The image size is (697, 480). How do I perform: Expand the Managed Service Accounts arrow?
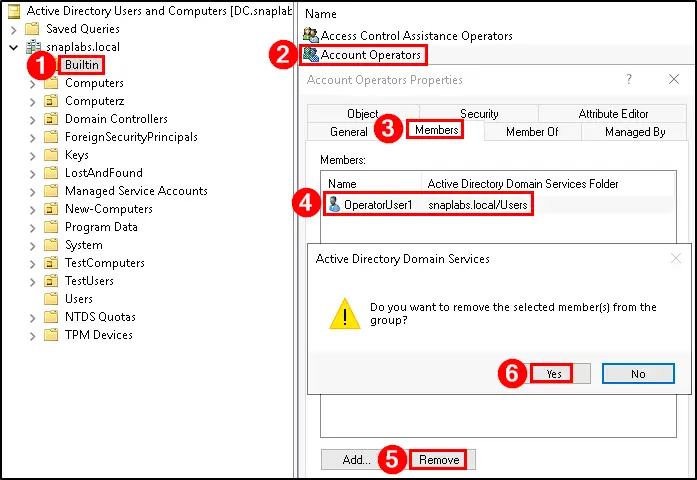(x=32, y=192)
